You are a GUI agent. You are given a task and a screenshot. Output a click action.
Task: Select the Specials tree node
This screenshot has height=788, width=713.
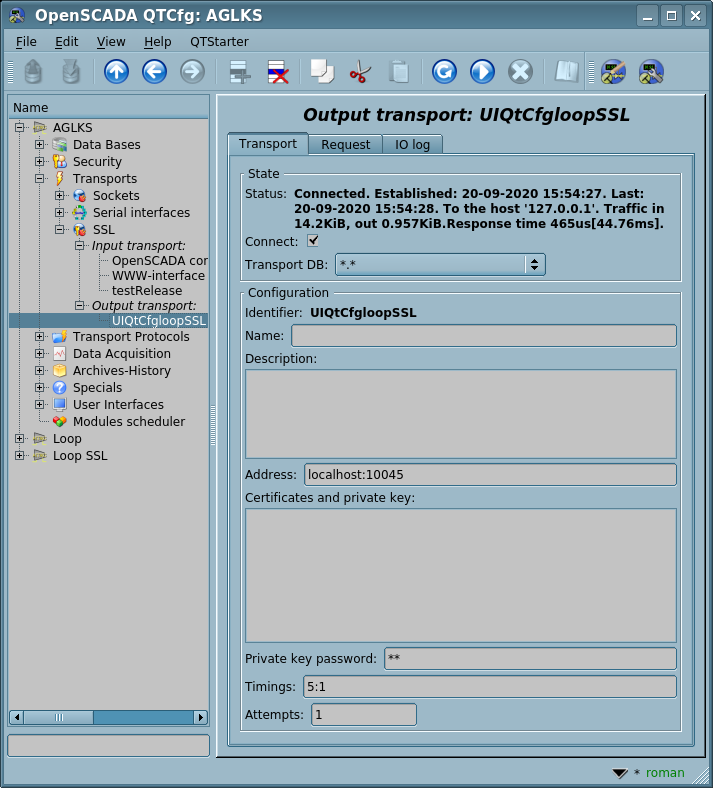(x=97, y=388)
